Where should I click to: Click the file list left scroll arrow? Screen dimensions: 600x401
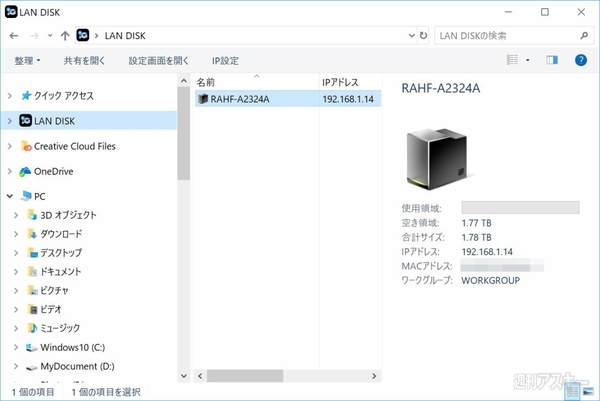200,376
